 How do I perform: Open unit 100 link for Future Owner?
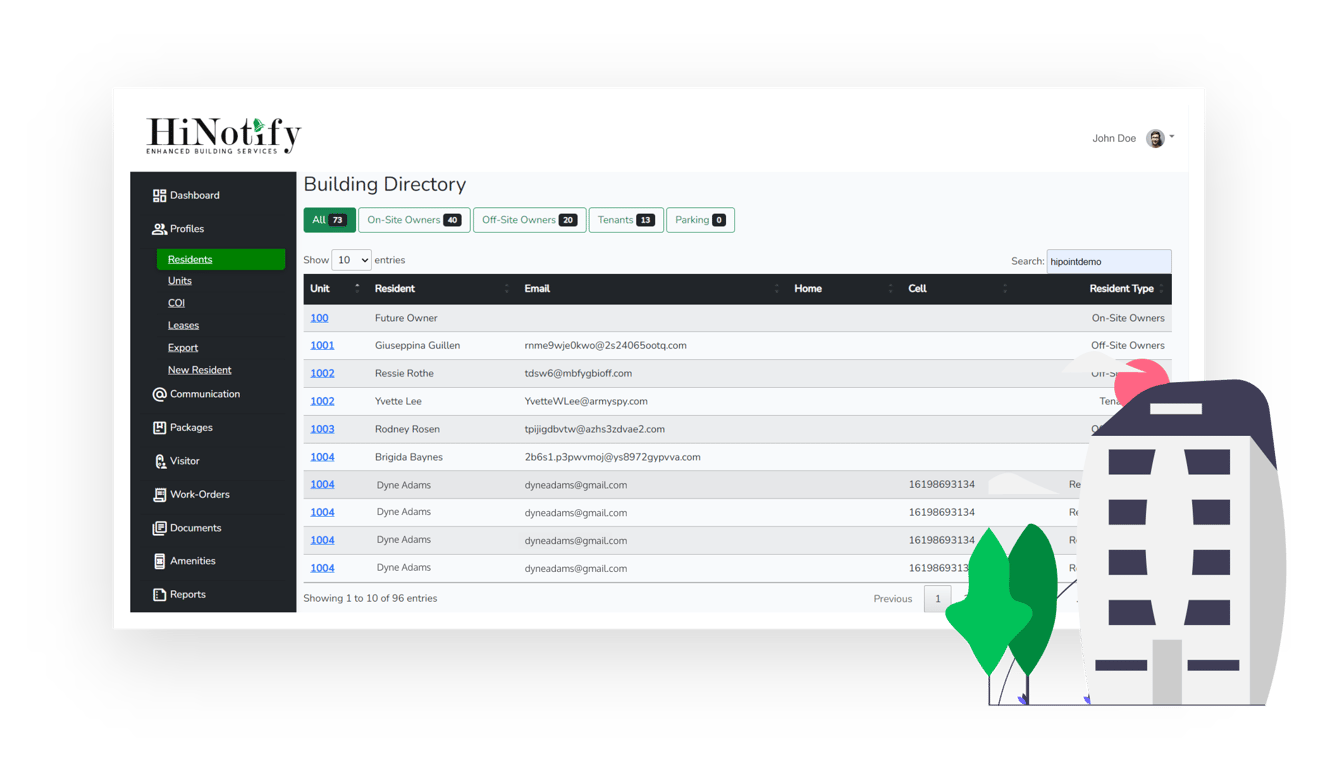[x=319, y=318]
